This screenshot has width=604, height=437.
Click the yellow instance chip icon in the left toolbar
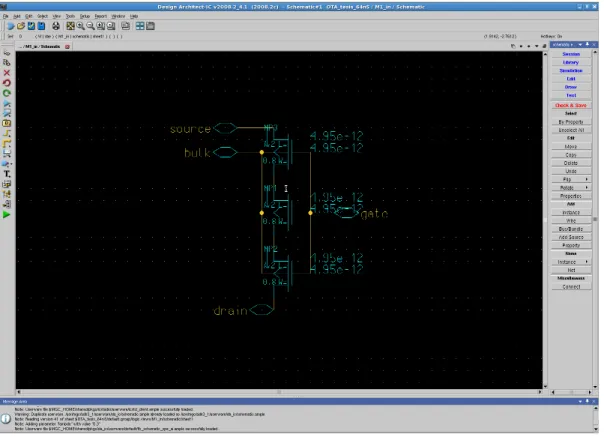point(7,123)
